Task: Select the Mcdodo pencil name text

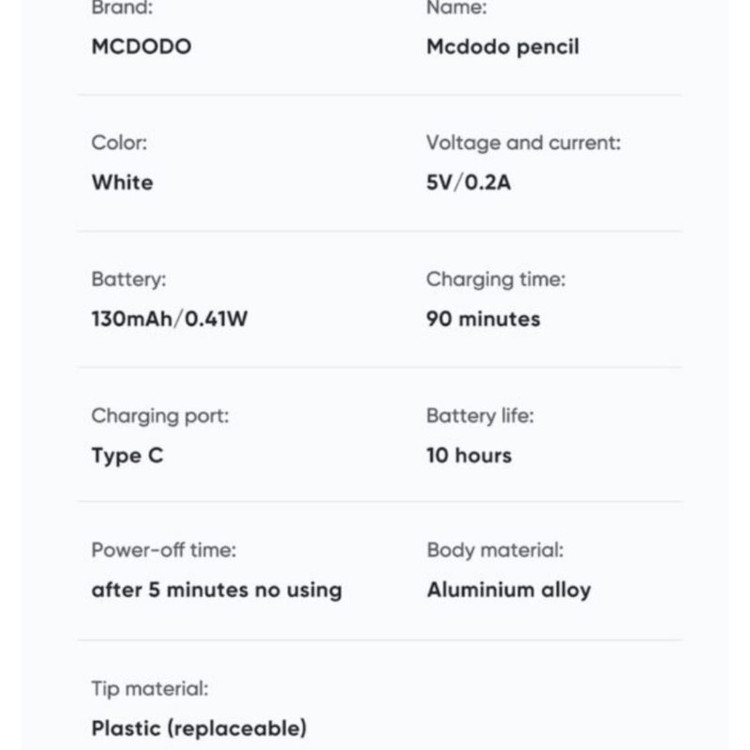Action: (503, 47)
